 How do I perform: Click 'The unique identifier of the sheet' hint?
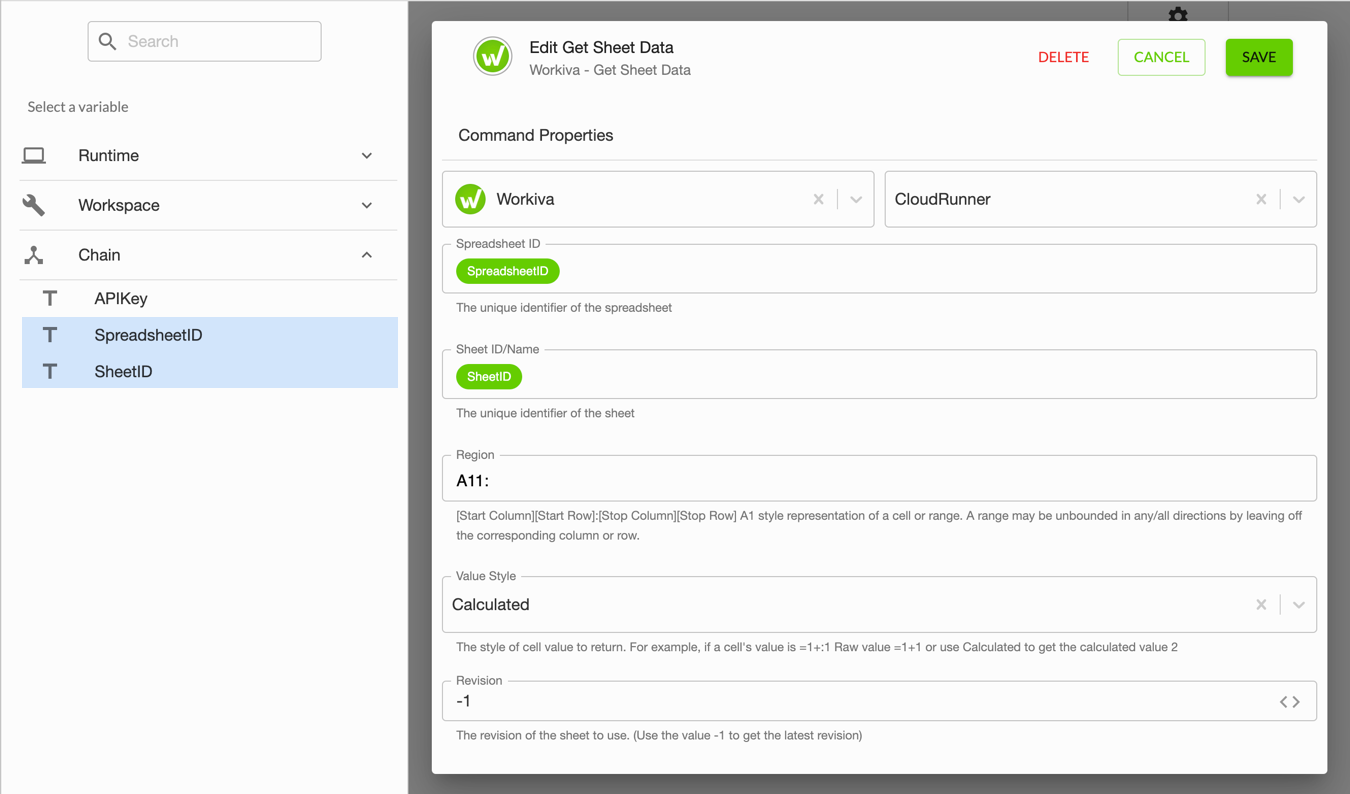click(x=545, y=413)
